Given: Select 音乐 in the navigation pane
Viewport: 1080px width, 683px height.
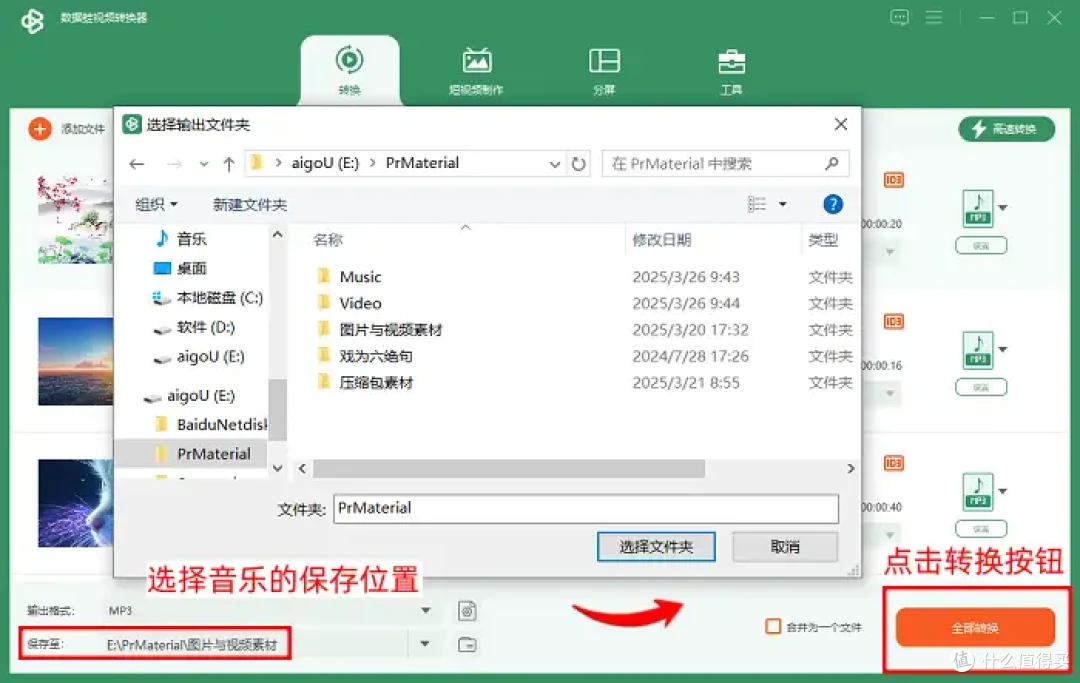Looking at the screenshot, I should point(191,239).
